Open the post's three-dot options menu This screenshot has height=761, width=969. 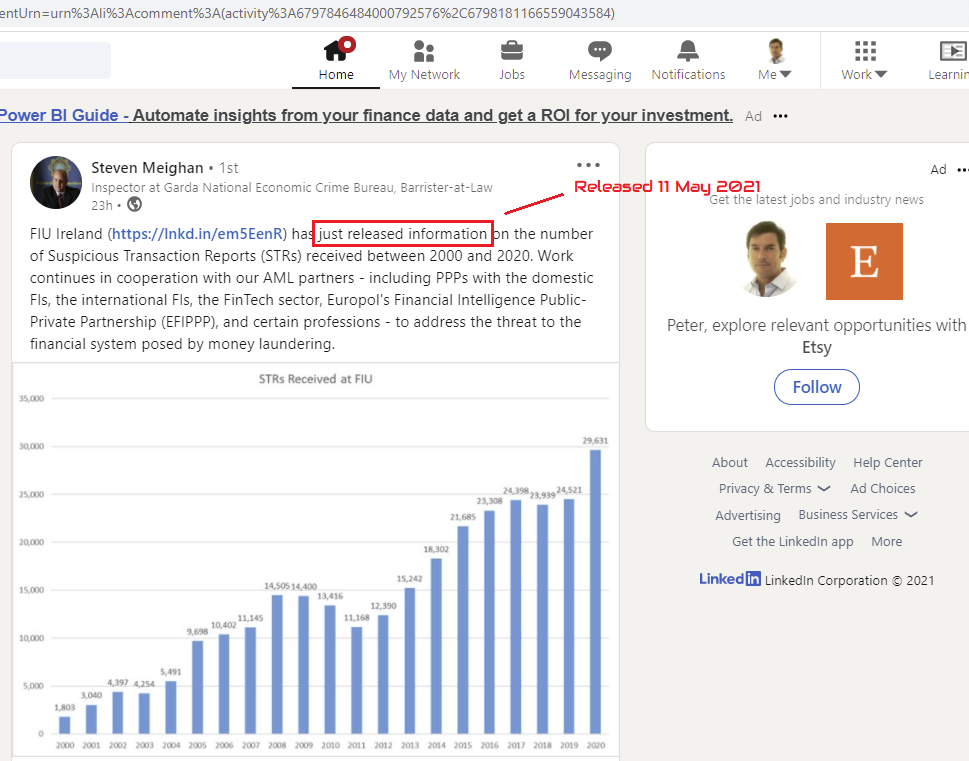588,165
